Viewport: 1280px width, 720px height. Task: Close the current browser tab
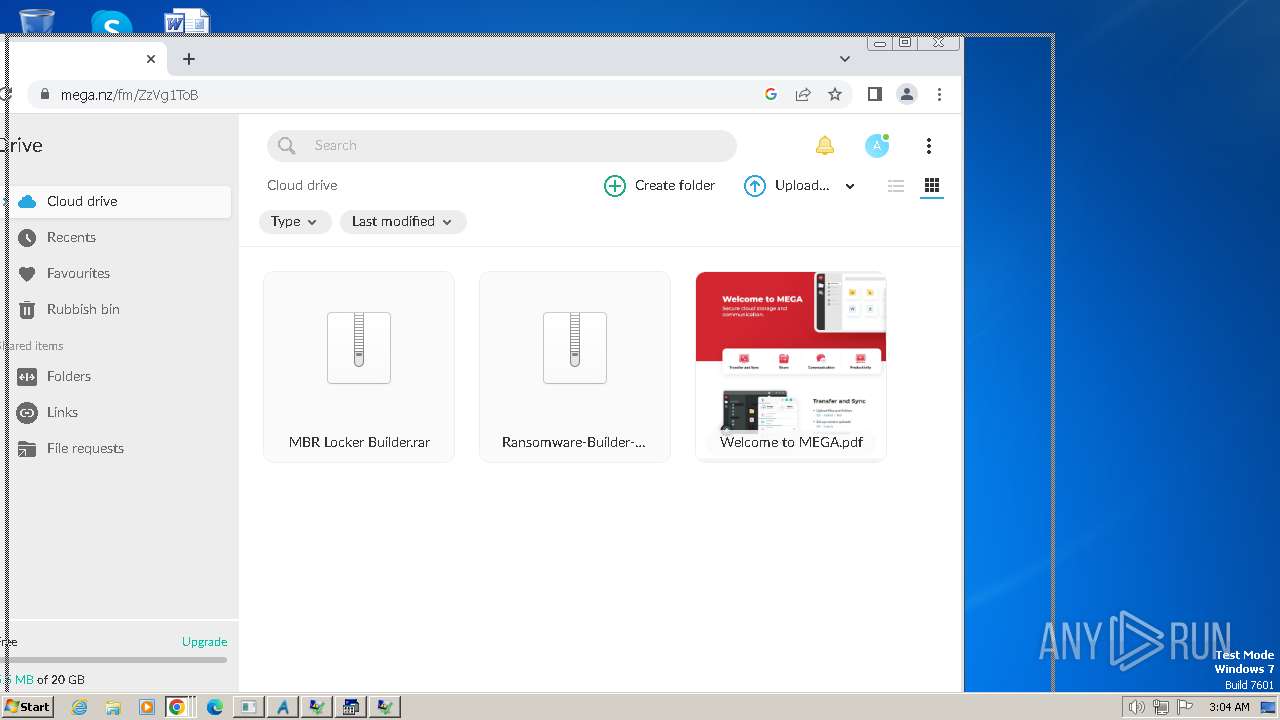click(x=151, y=59)
